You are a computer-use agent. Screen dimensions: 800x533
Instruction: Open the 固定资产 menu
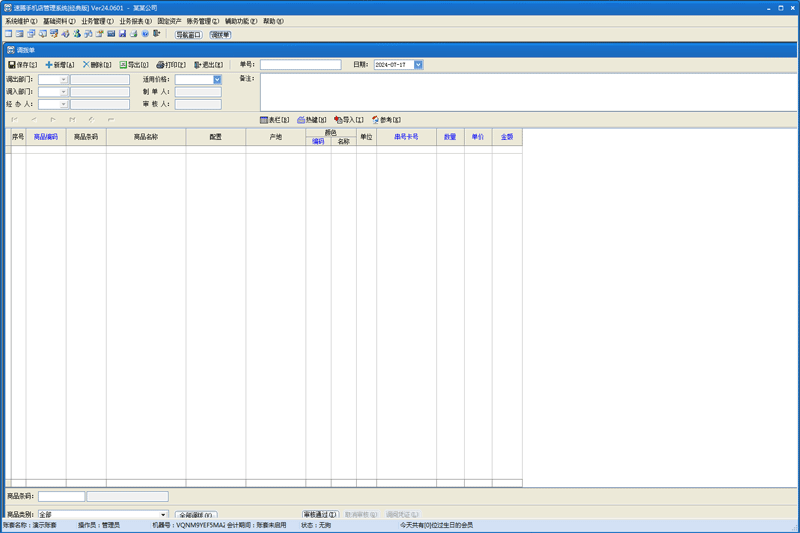pyautogui.click(x=169, y=21)
